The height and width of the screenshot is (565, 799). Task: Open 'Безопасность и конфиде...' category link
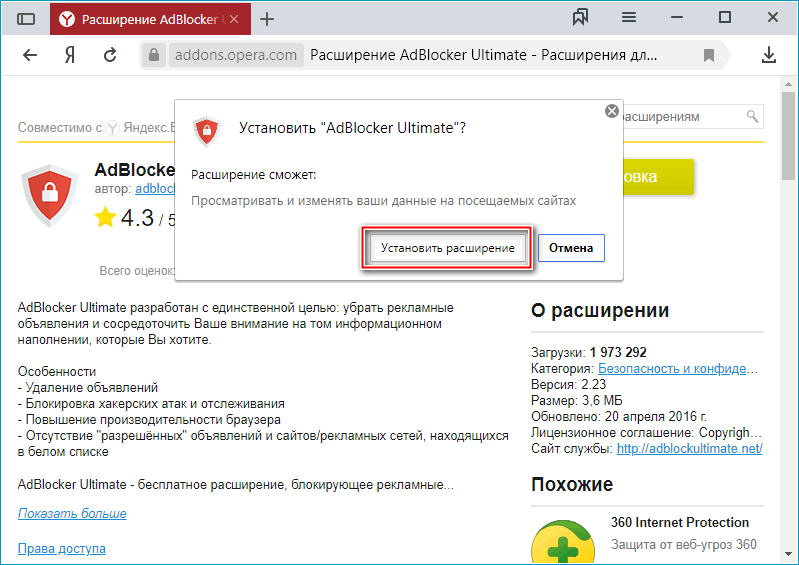tap(680, 368)
